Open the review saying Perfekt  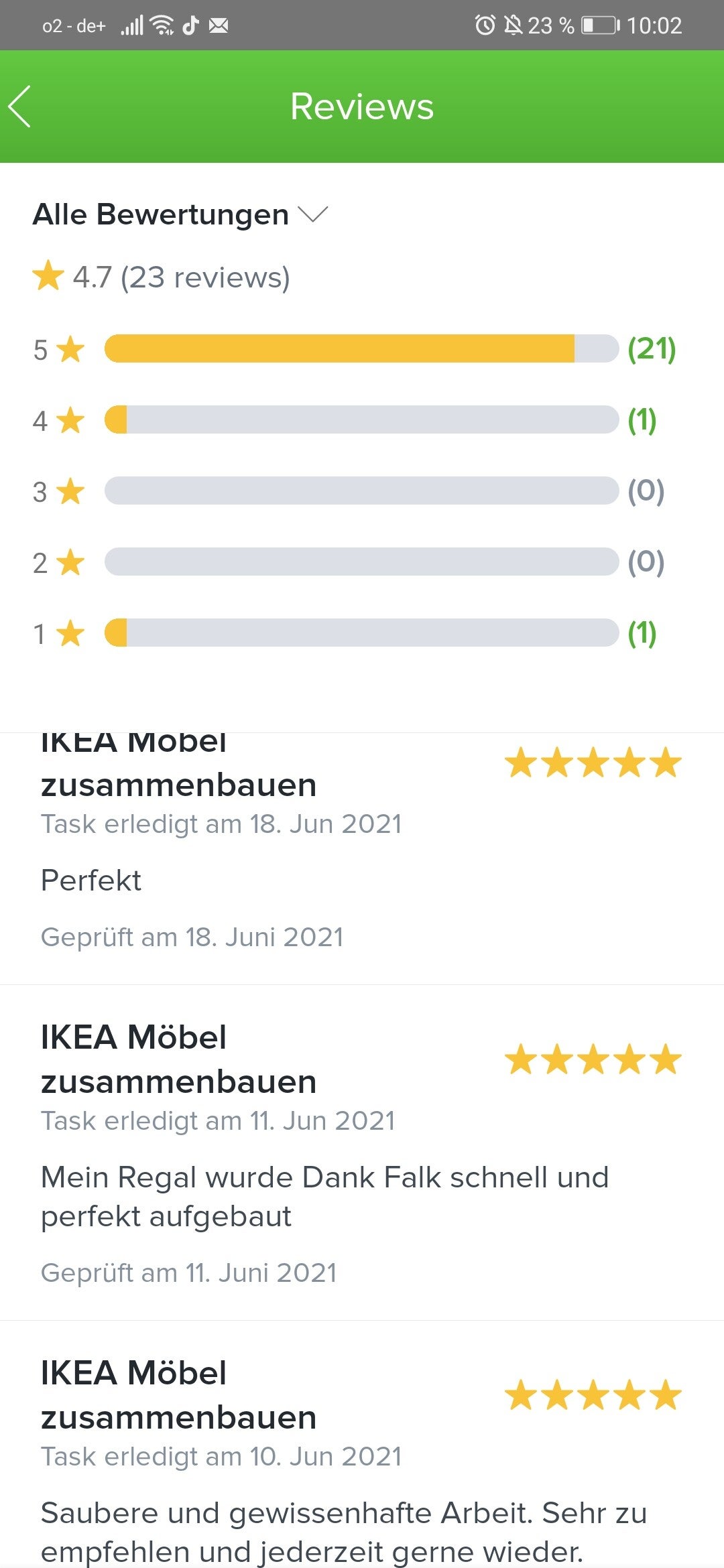[x=91, y=880]
